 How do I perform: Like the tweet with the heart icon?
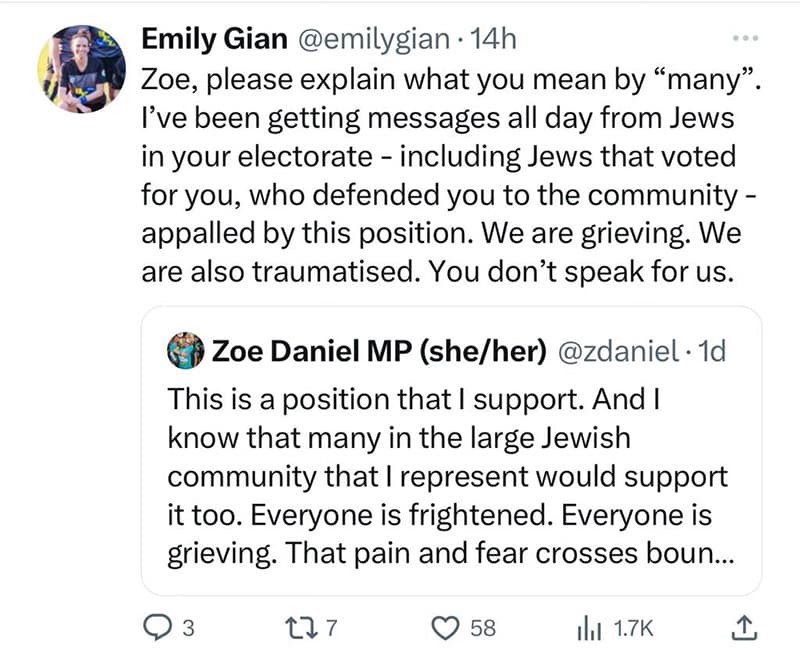(445, 627)
